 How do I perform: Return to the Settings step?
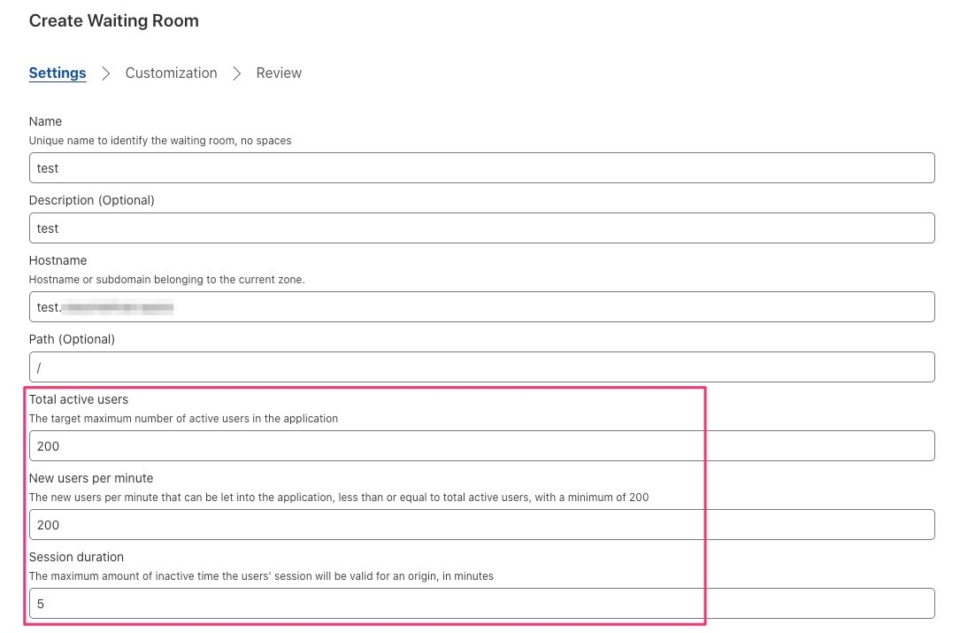click(x=56, y=73)
